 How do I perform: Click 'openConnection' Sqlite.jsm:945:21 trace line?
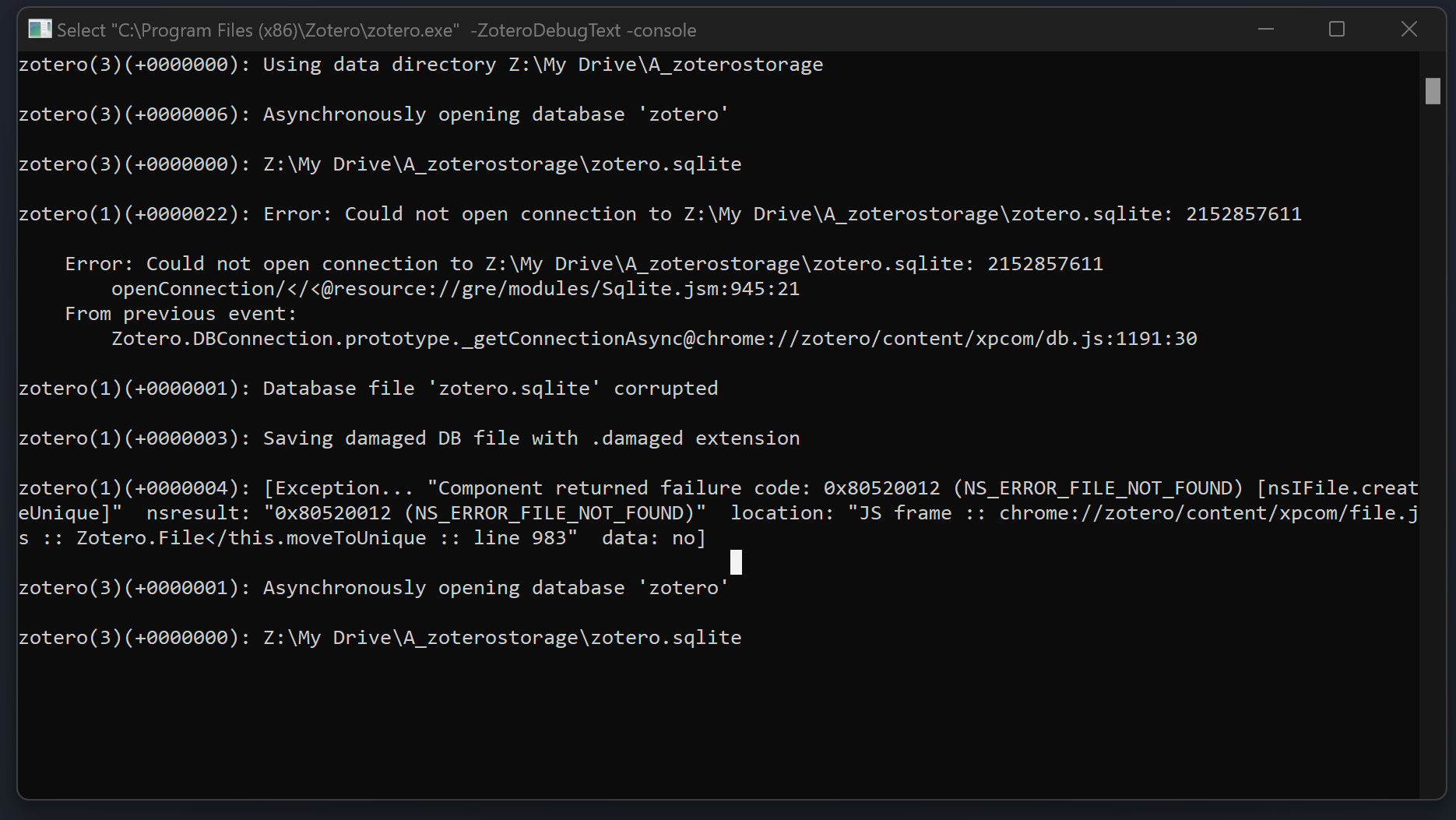click(x=455, y=289)
